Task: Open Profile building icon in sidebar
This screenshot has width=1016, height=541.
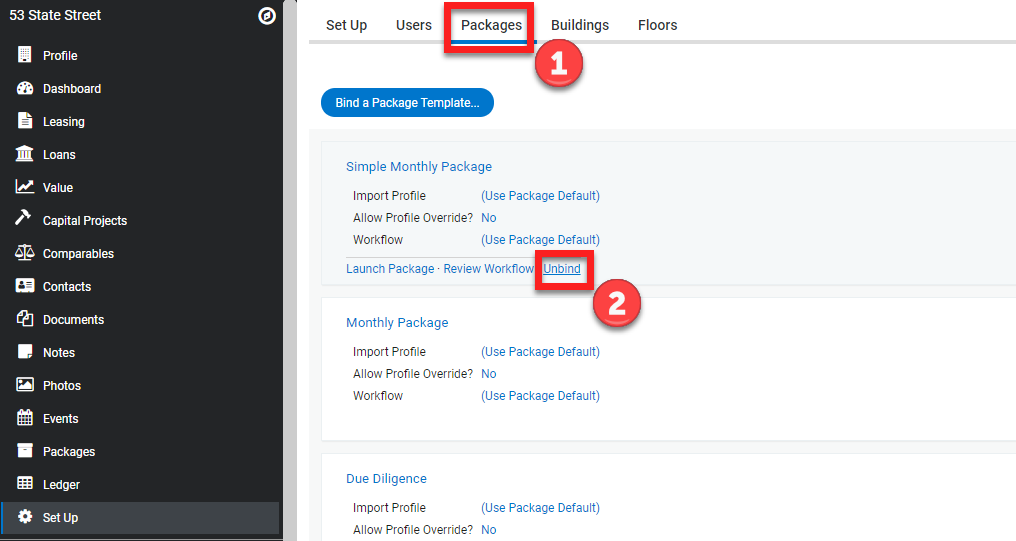Action: (25, 55)
